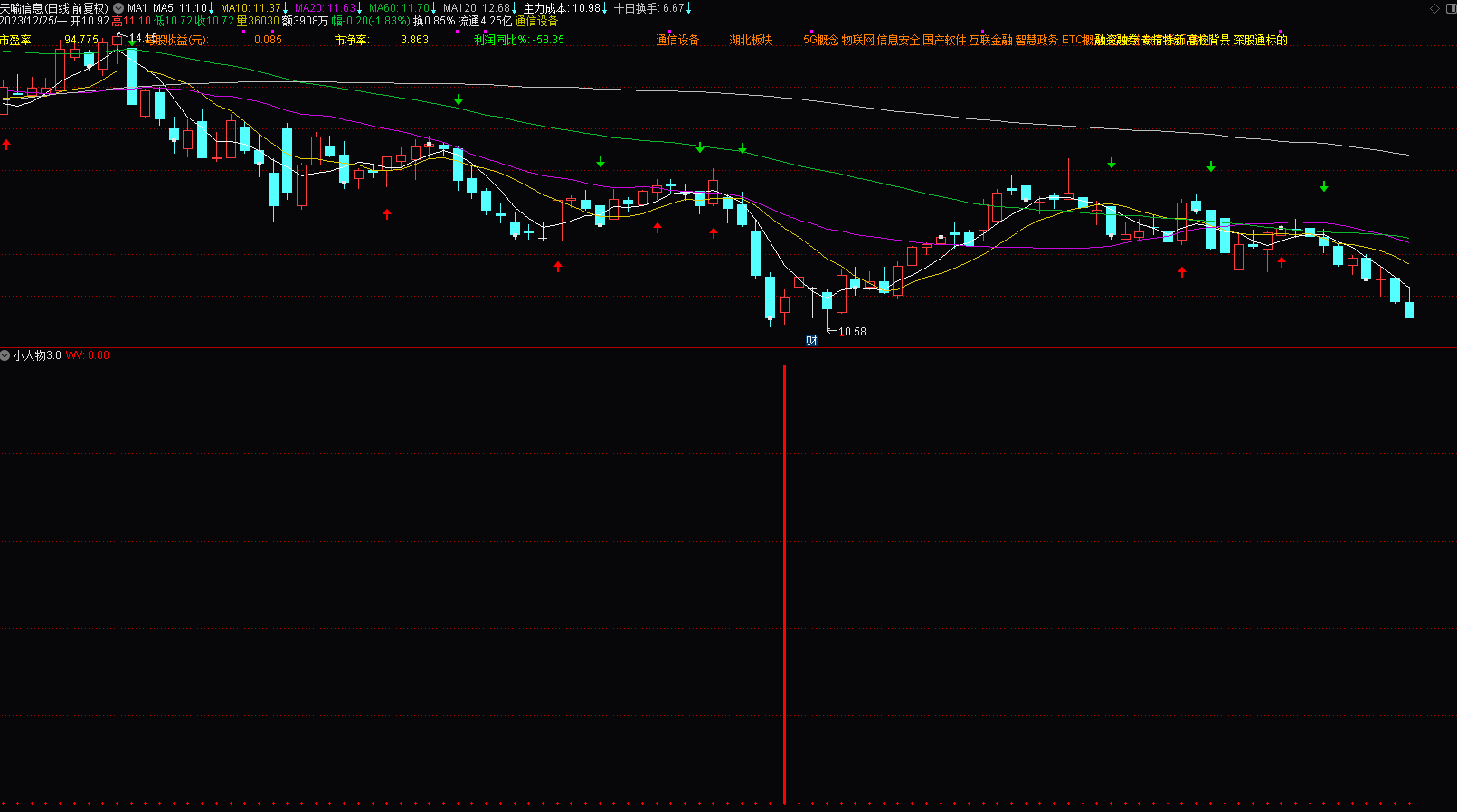Click the 财 marker below the chart low
Viewport: 1457px width, 812px height.
[811, 341]
